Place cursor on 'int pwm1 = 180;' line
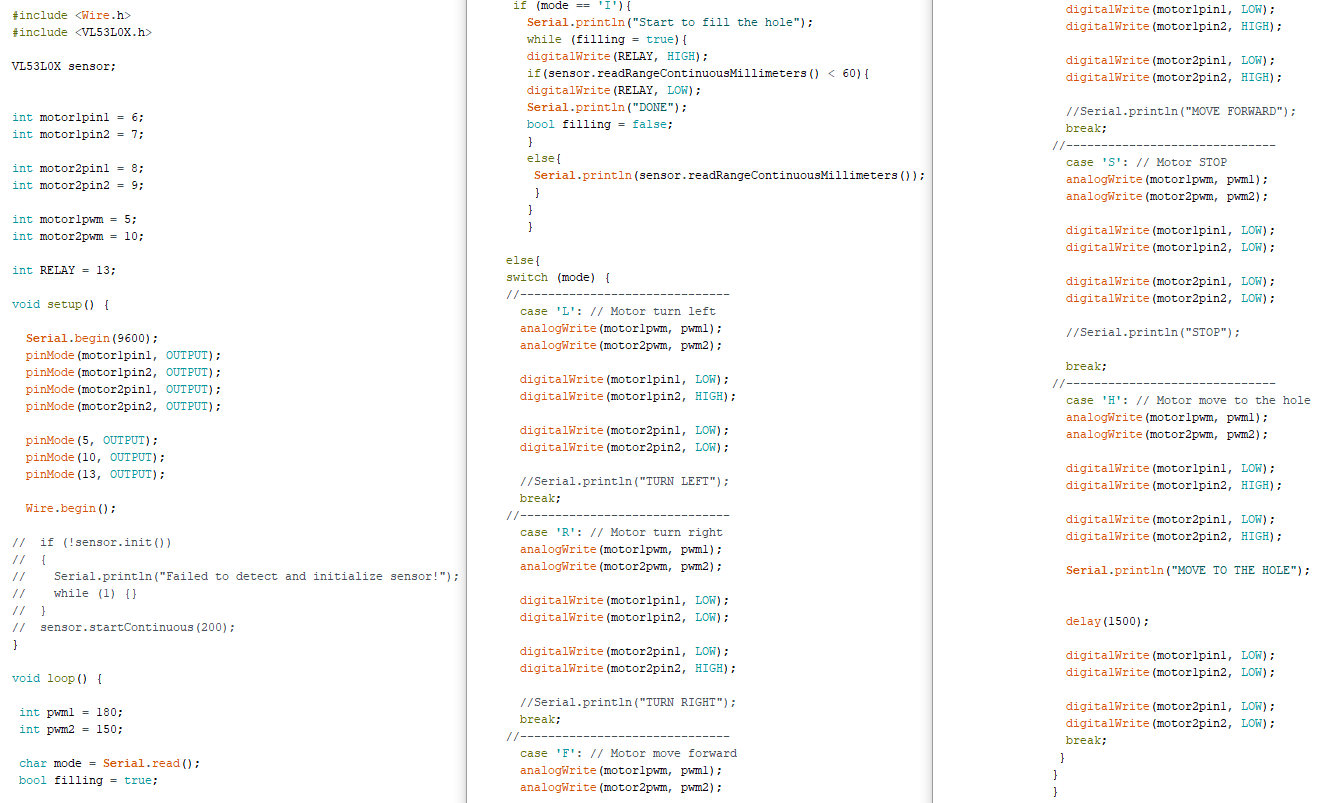The image size is (1321, 803). point(70,712)
